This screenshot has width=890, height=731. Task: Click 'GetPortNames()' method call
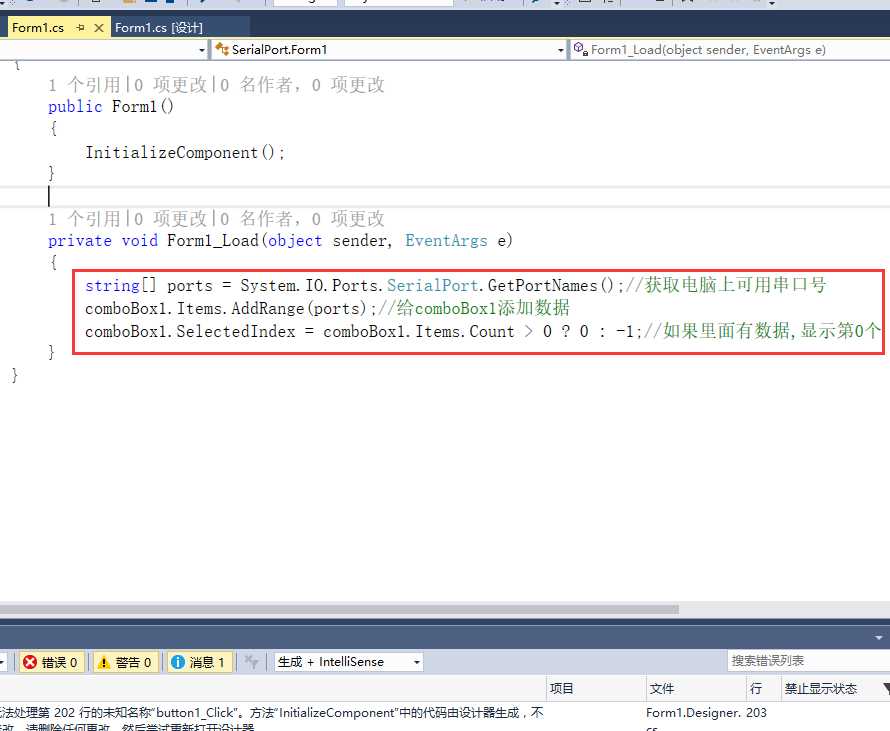point(551,285)
